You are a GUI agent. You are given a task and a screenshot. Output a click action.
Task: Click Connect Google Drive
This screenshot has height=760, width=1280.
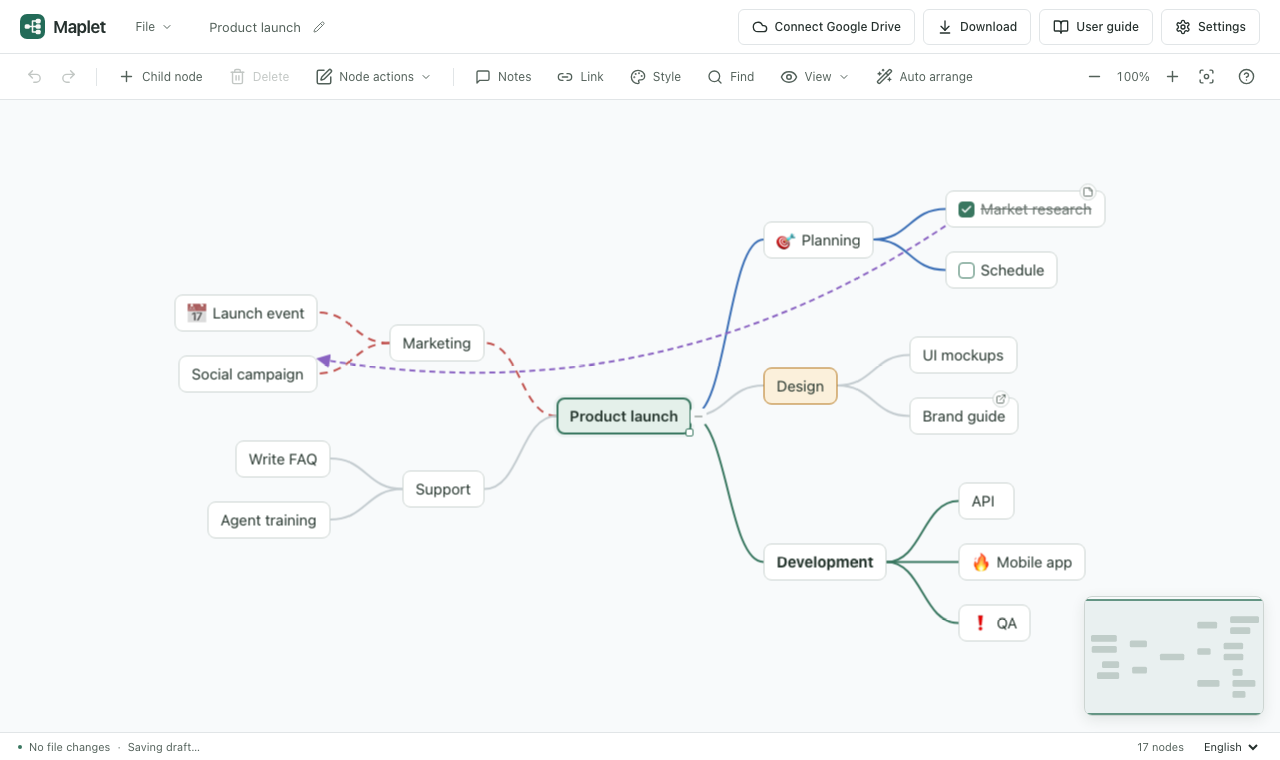(x=826, y=27)
